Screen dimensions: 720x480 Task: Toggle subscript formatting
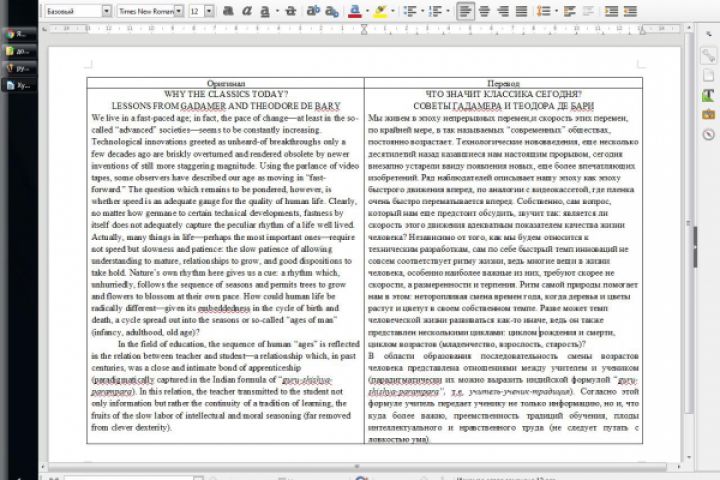tap(332, 11)
